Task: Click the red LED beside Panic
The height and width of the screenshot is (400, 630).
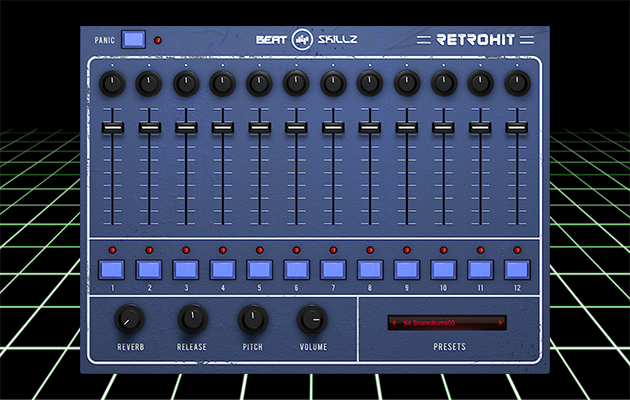Action: pyautogui.click(x=157, y=41)
